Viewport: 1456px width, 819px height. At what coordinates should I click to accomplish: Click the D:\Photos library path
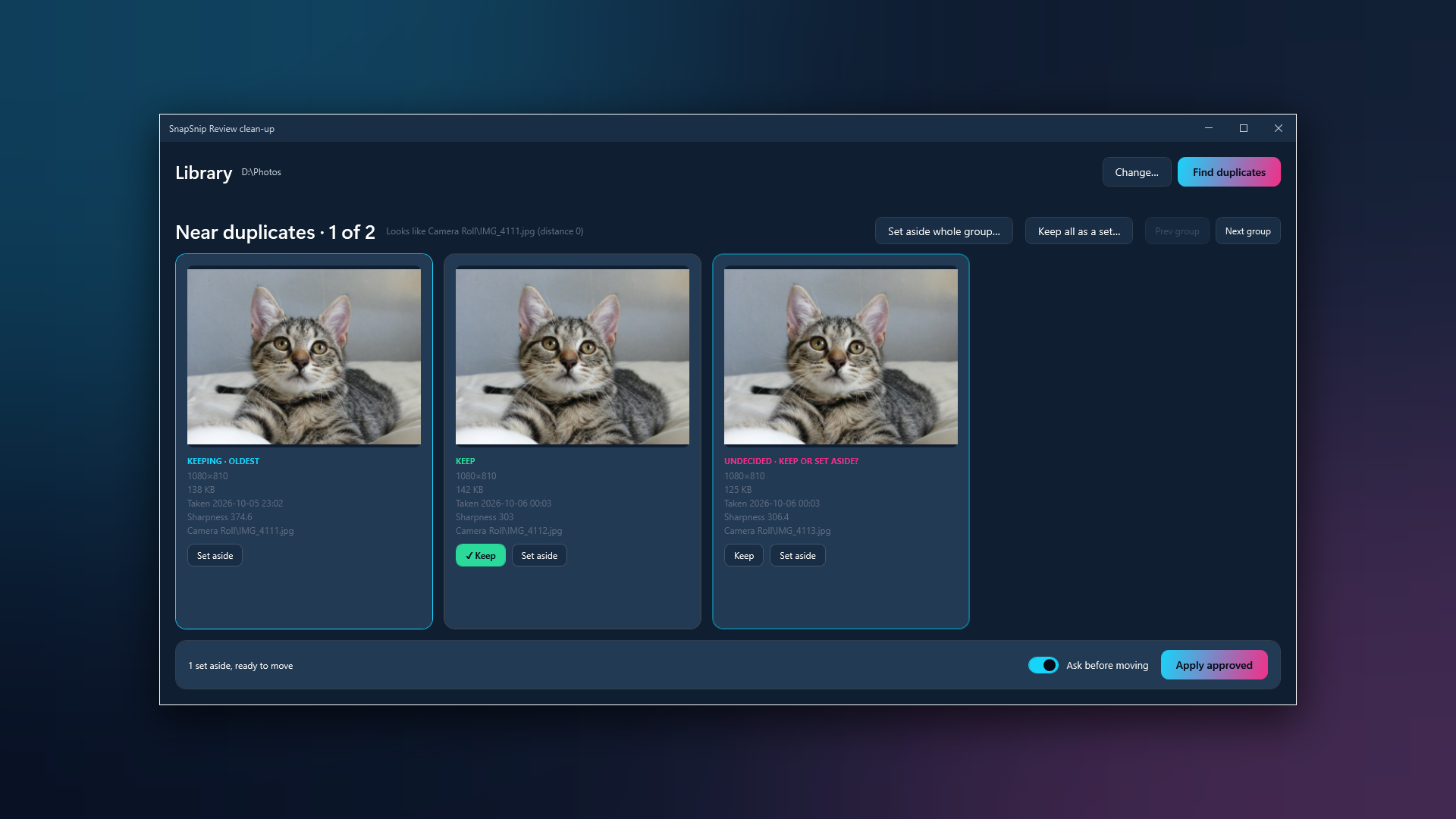coord(261,172)
